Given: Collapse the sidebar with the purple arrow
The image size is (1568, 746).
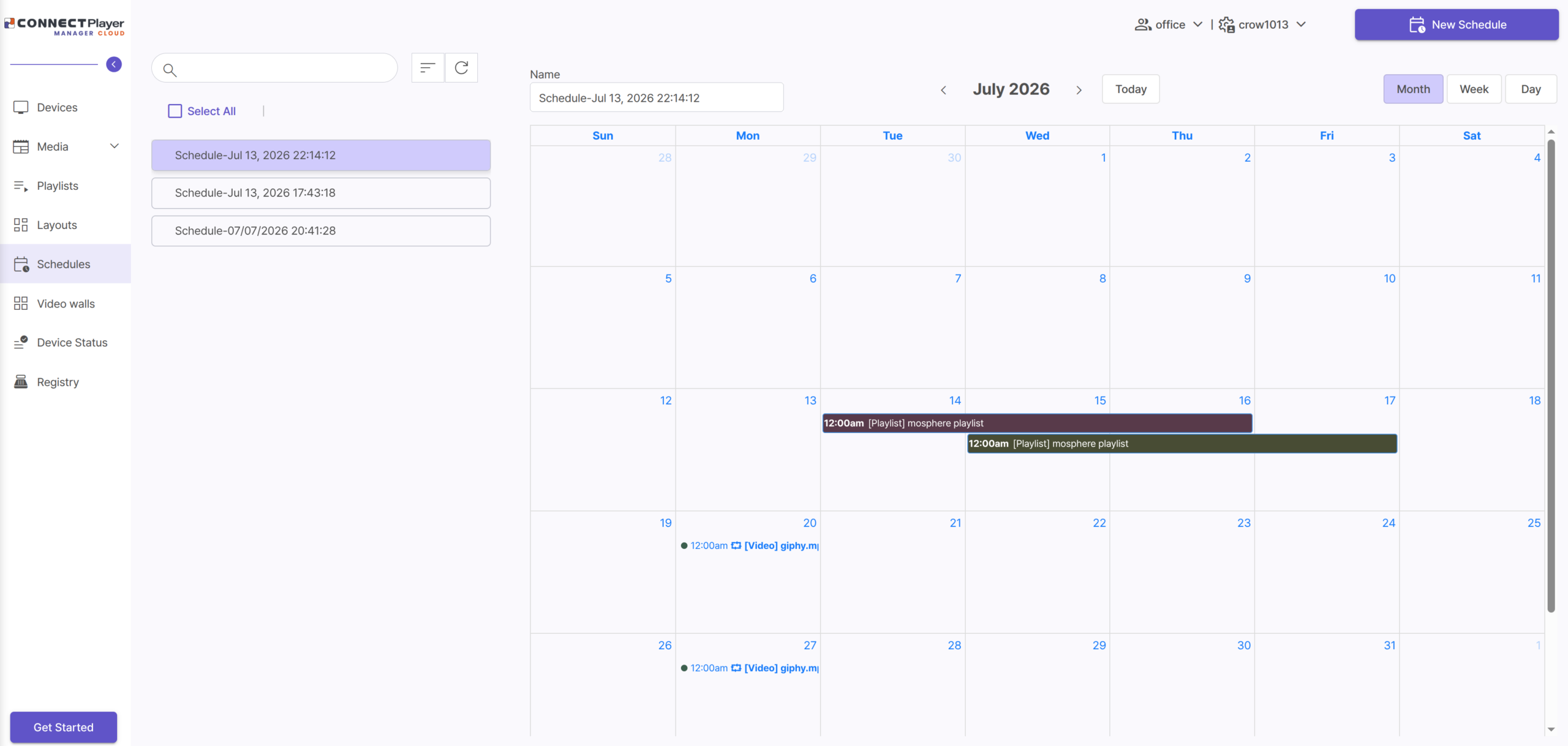Looking at the screenshot, I should coord(114,64).
